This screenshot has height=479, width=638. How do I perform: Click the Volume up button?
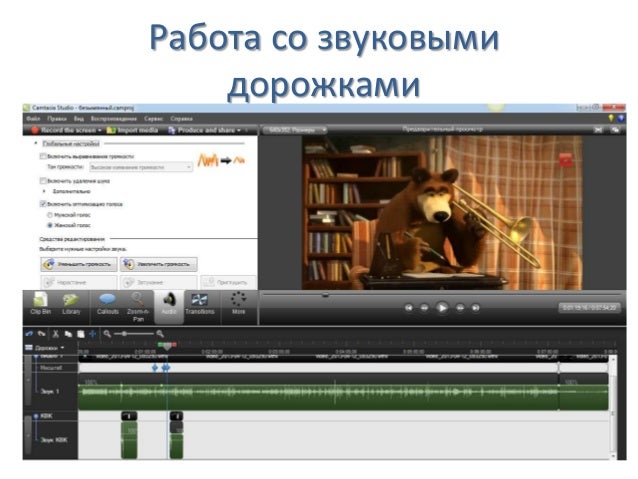pos(159,265)
